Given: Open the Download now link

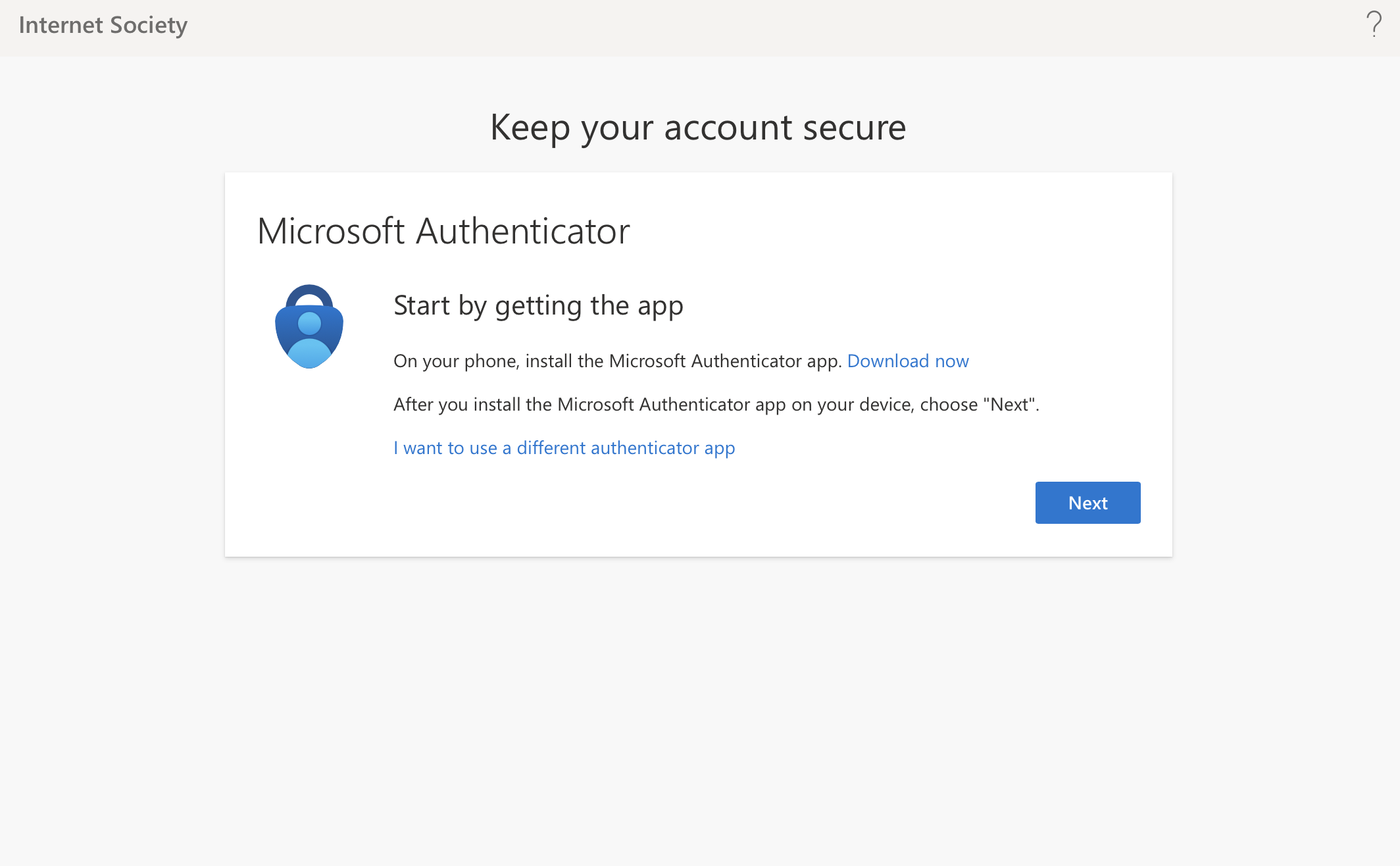Looking at the screenshot, I should tap(907, 361).
